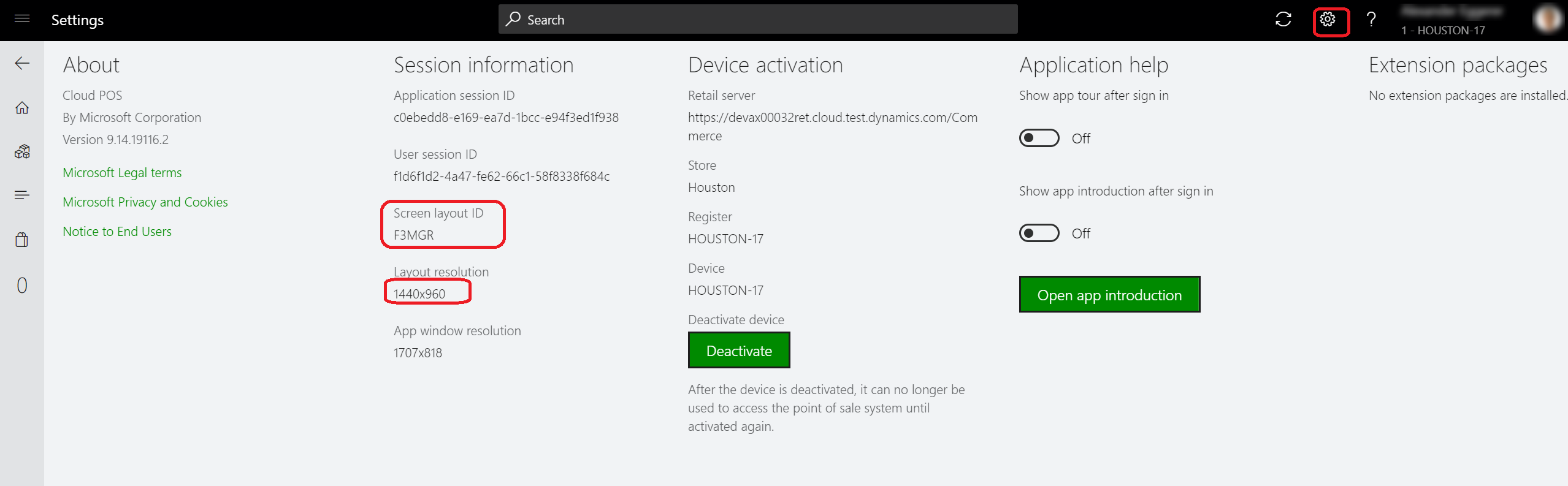Viewport: 1568px width, 486px height.
Task: Open settings gear icon in header
Action: coord(1328,20)
